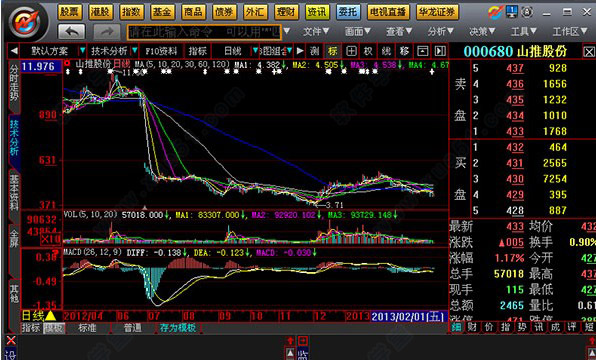Switch to the 模板 template toggle
The height and width of the screenshot is (360, 596).
tap(54, 328)
